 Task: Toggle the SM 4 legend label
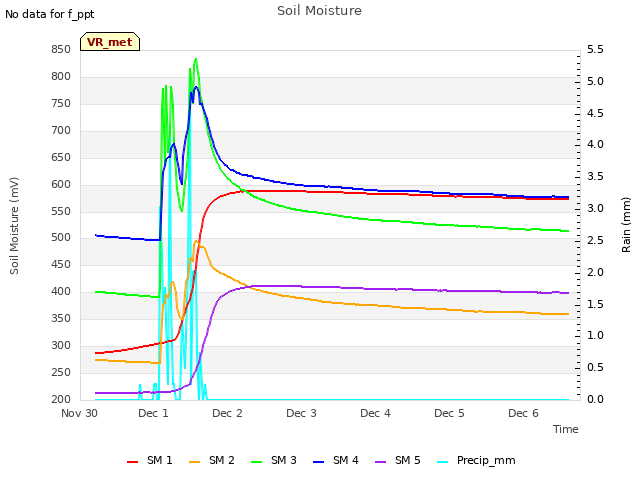(346, 460)
